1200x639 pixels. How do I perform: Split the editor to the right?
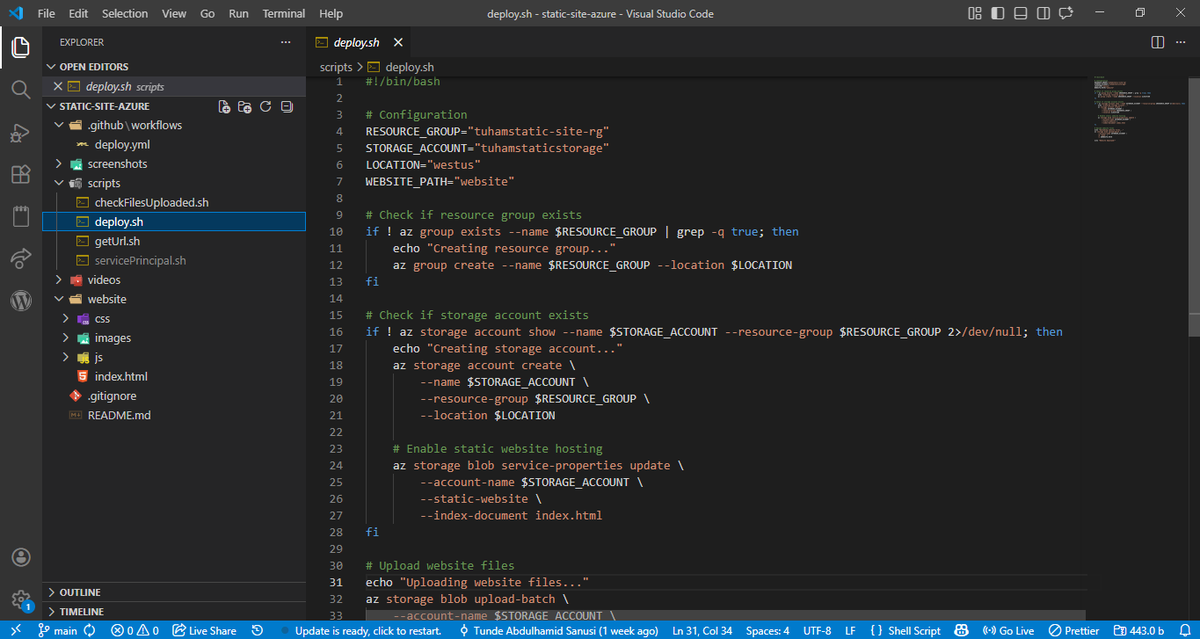[x=1158, y=42]
